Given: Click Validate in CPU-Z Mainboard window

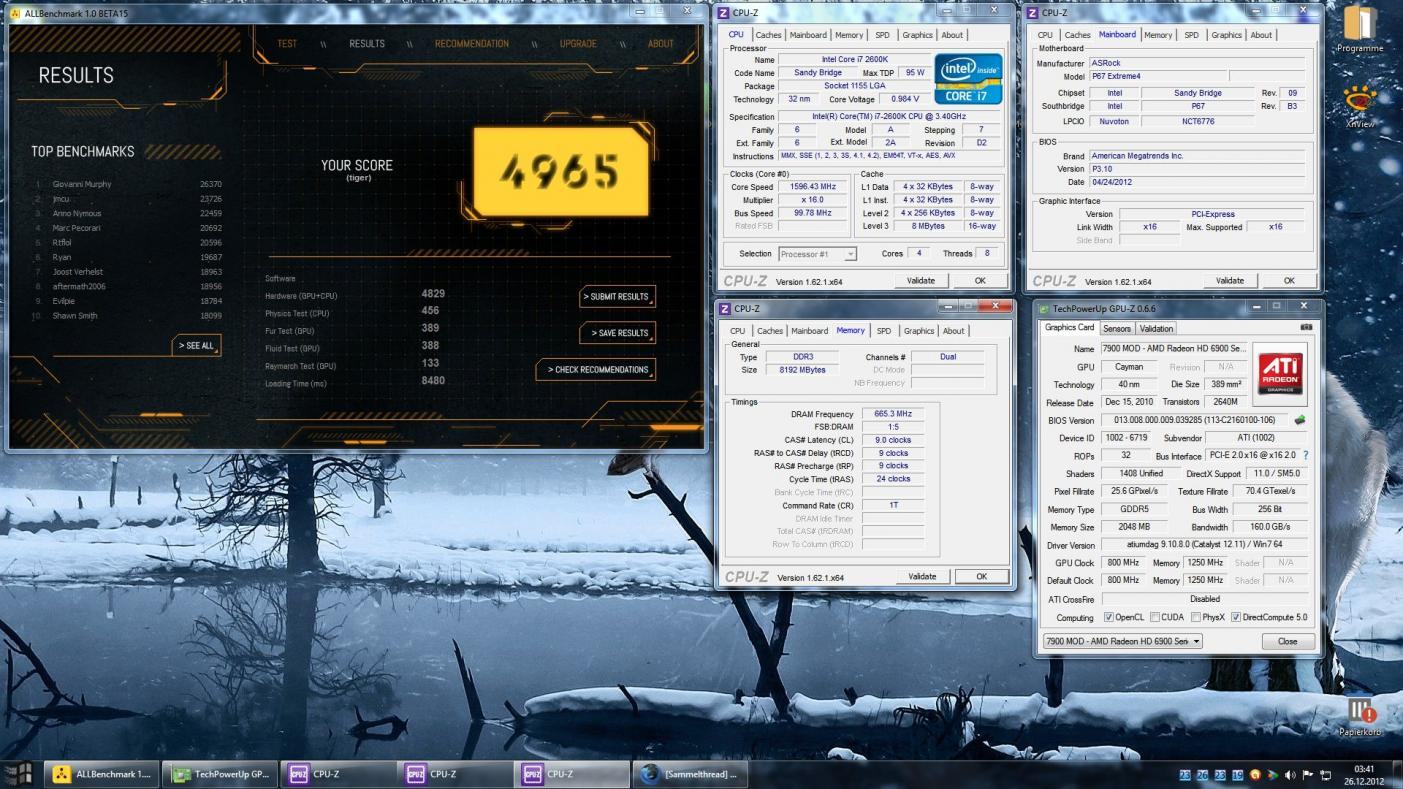Looking at the screenshot, I should tap(1229, 281).
